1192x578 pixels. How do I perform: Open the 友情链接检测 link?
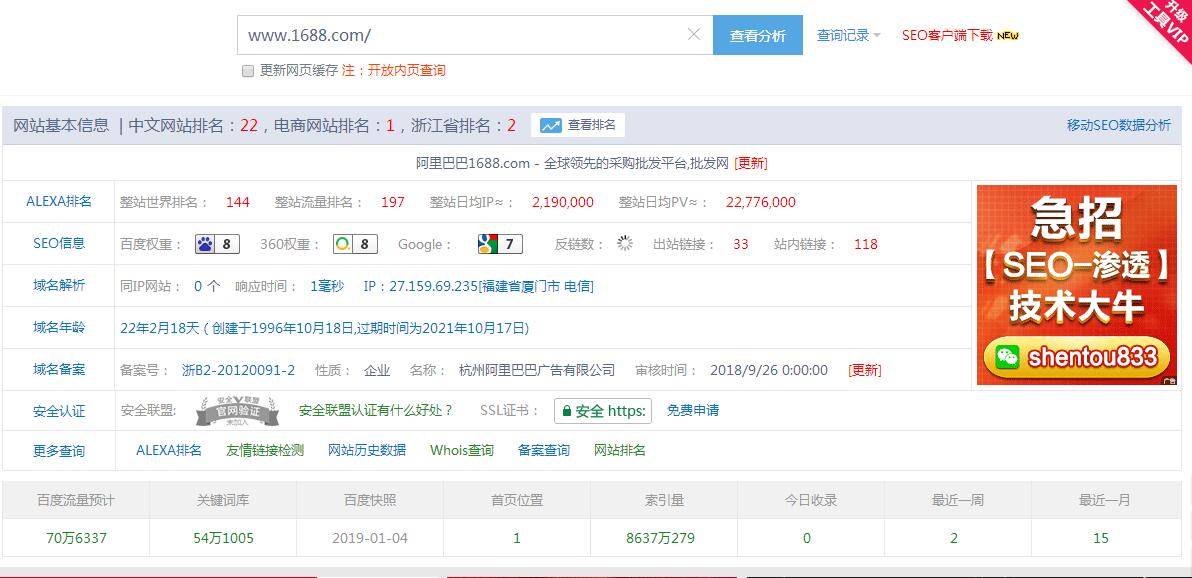(x=265, y=450)
